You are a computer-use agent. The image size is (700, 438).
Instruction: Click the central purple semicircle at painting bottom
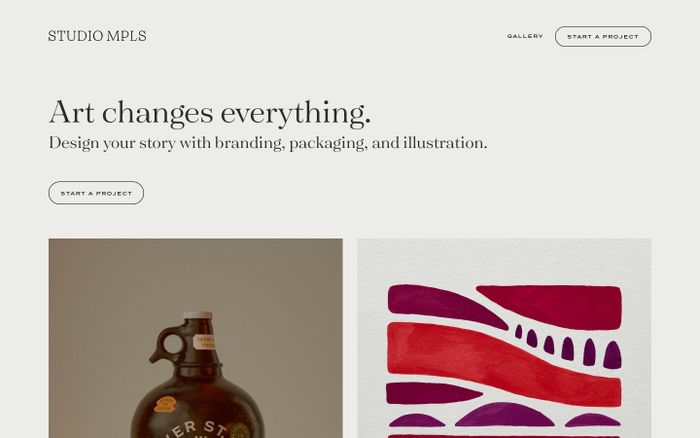(x=503, y=416)
